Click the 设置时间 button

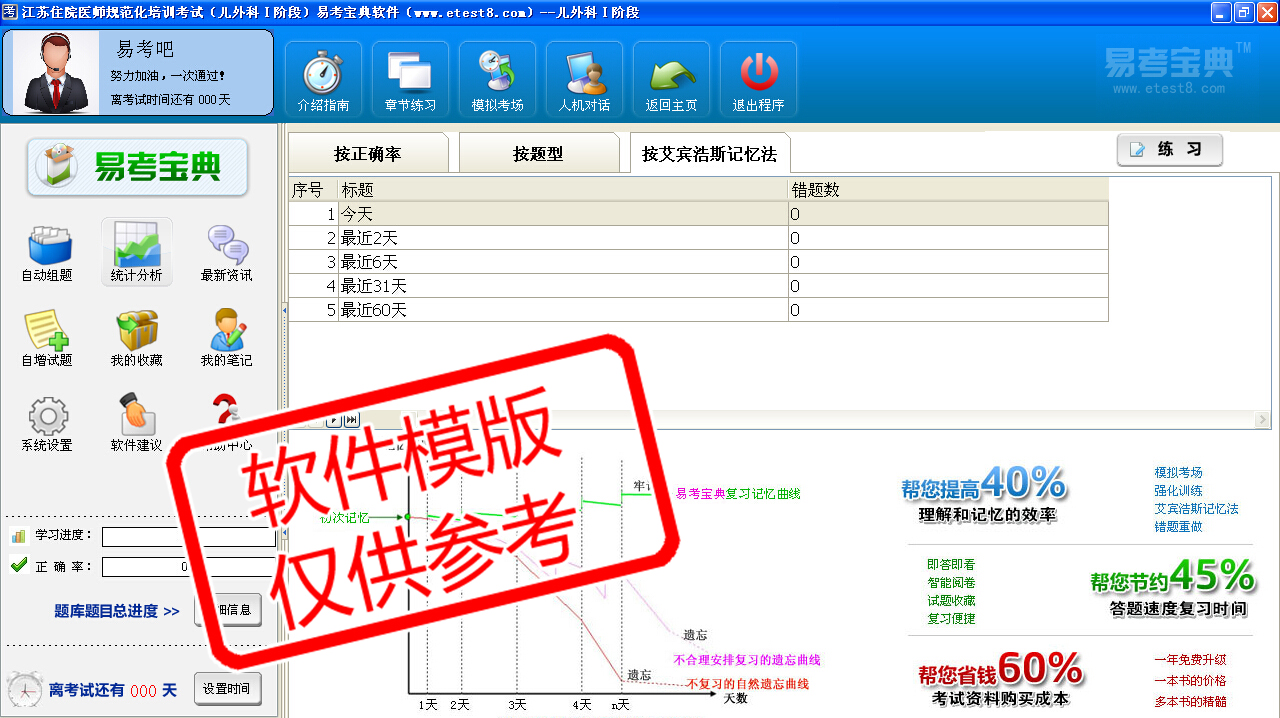coord(227,689)
